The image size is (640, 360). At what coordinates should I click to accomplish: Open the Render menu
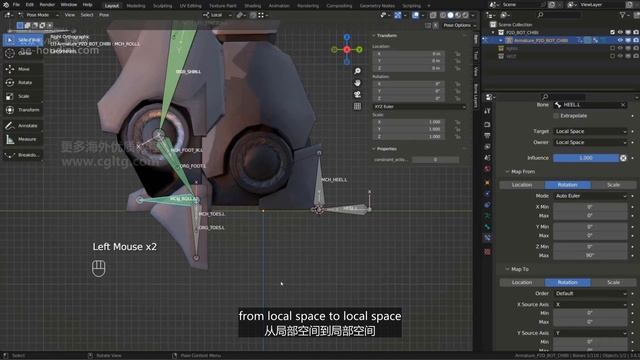(x=47, y=4)
